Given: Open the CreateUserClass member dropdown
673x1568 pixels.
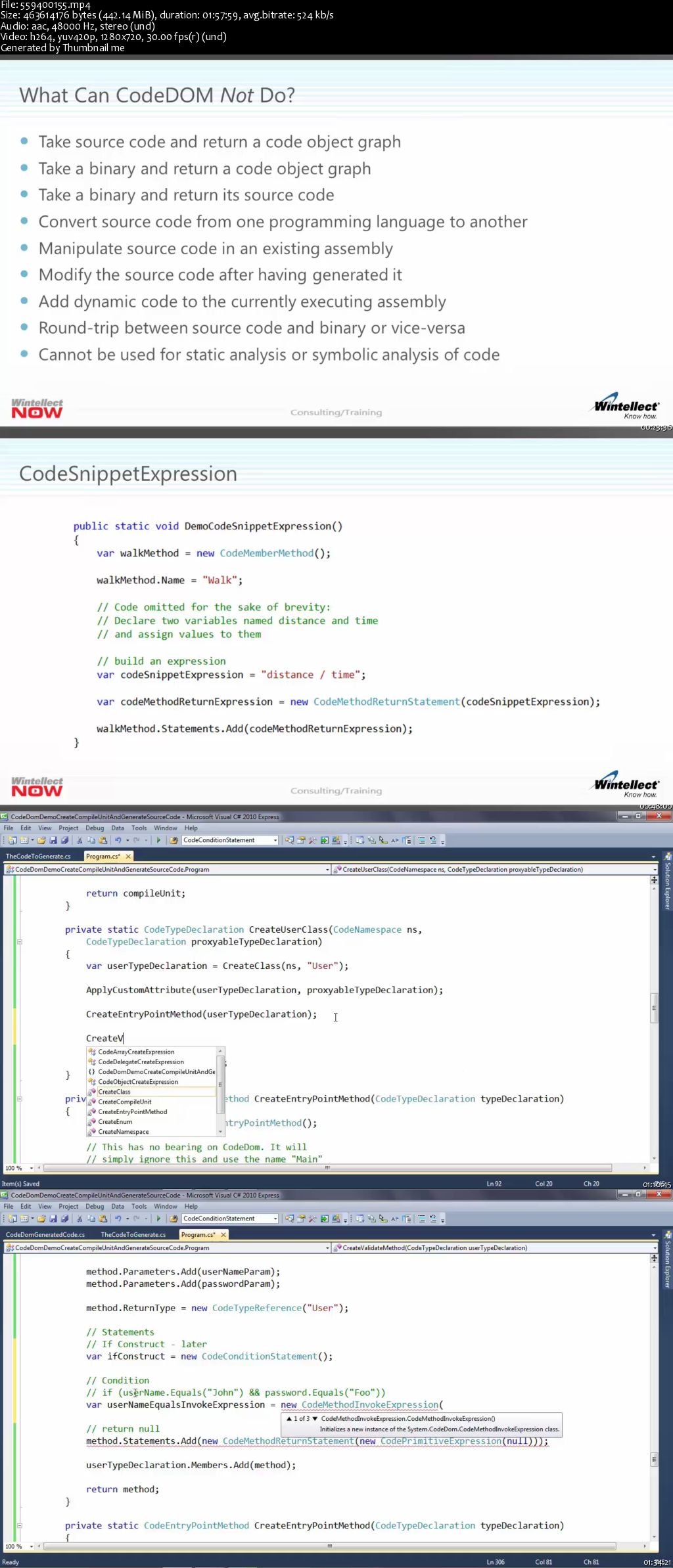Looking at the screenshot, I should (x=655, y=870).
